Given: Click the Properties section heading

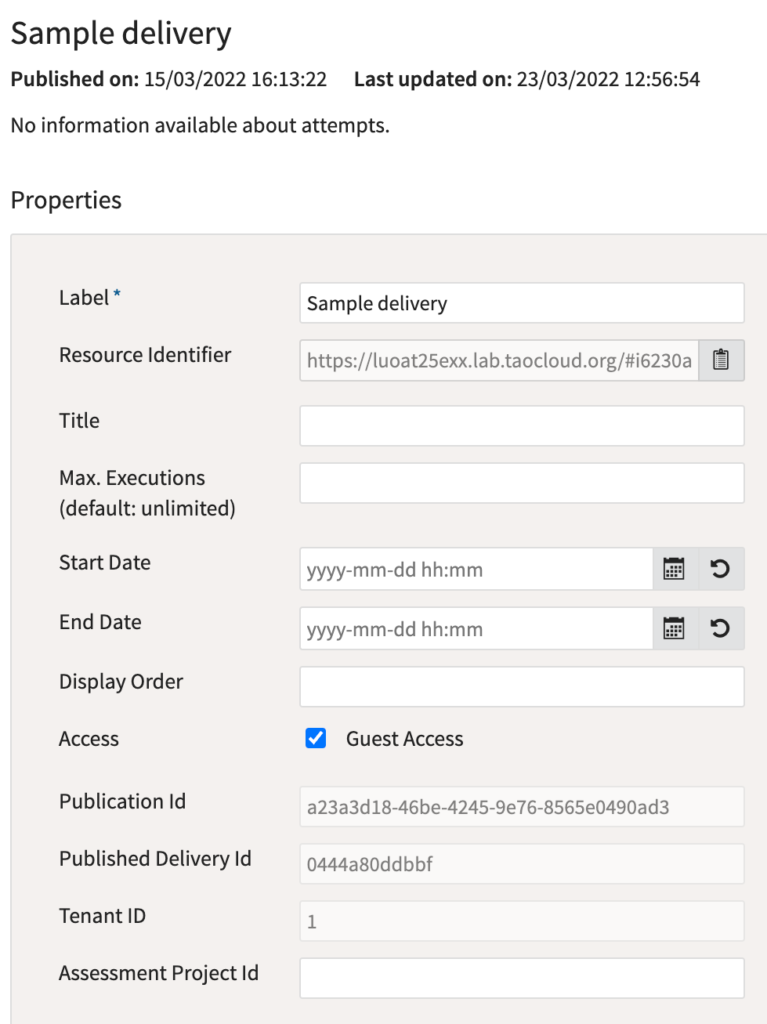Looking at the screenshot, I should pos(65,200).
